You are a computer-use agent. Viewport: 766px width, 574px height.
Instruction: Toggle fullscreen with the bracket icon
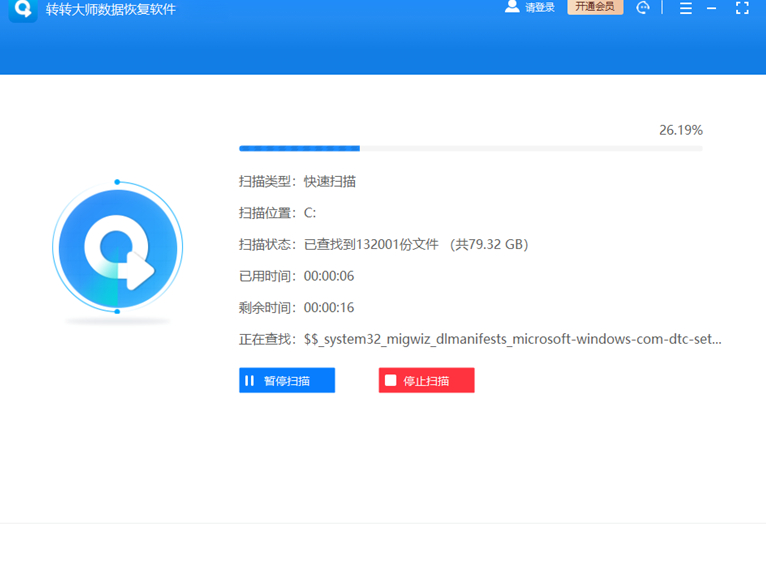coord(742,7)
